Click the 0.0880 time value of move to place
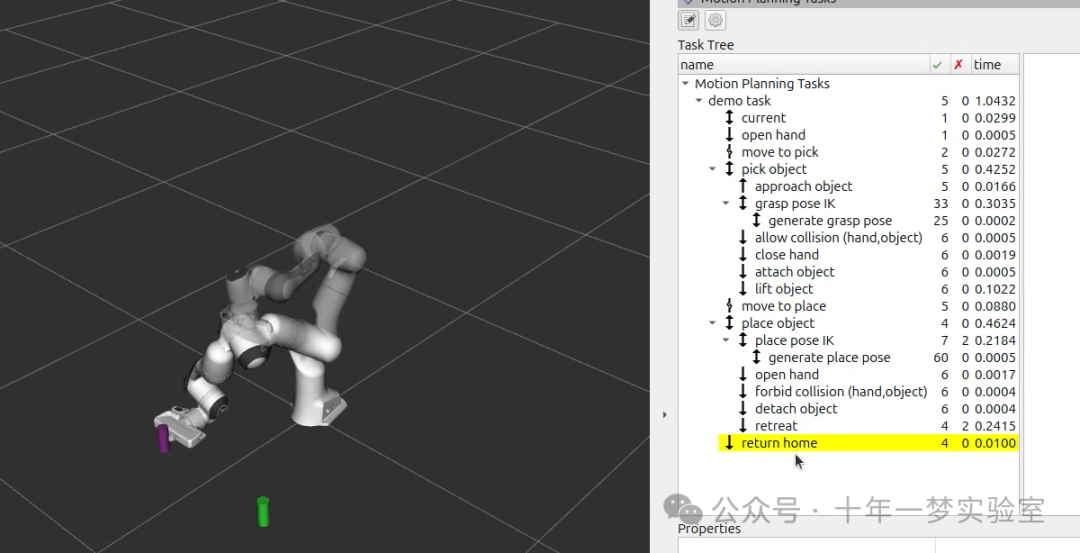 (x=995, y=306)
